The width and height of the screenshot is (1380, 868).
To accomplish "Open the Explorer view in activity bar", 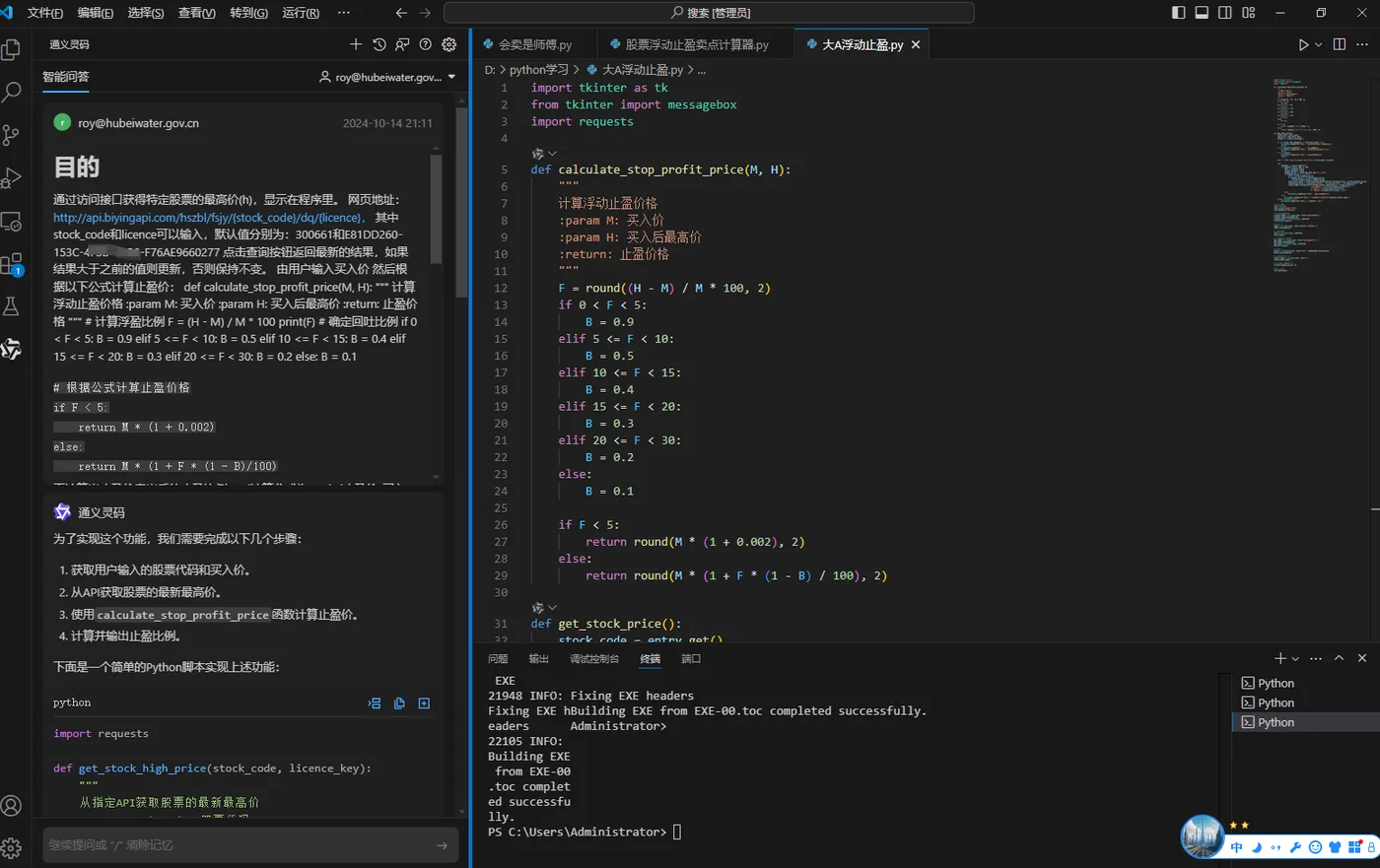I will [12, 49].
